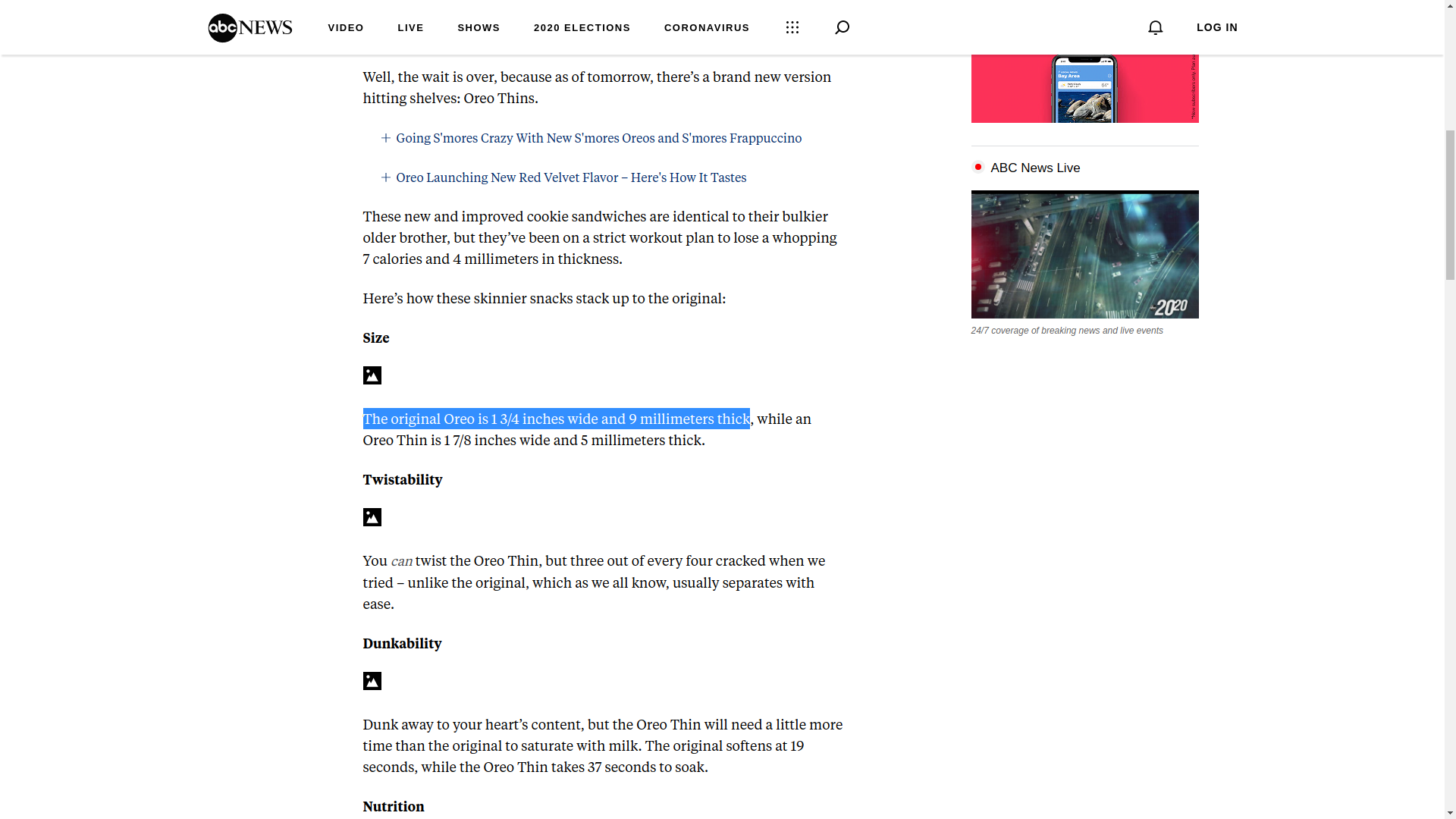Go to the 2020 ELECTIONS page
Image resolution: width=1456 pixels, height=819 pixels.
click(x=582, y=27)
